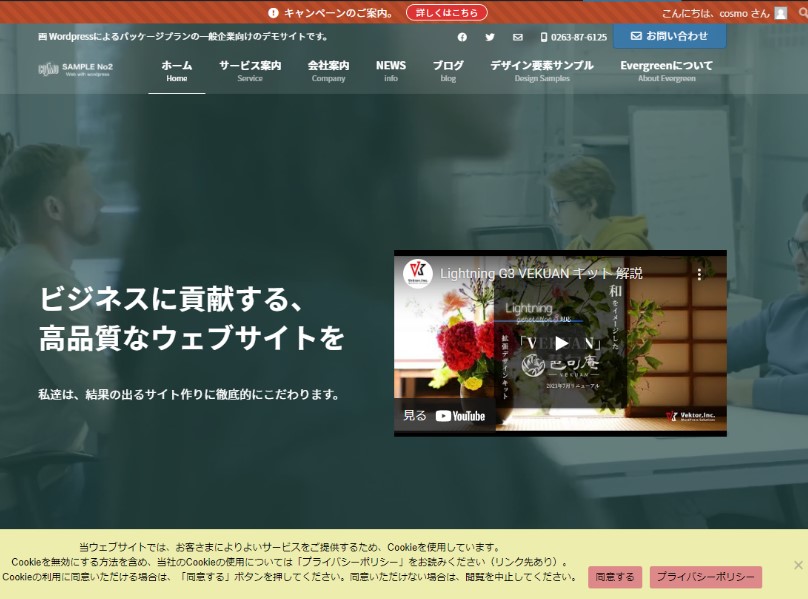The height and width of the screenshot is (599, 808).
Task: Open the サービス案内 menu item
Action: coord(250,71)
